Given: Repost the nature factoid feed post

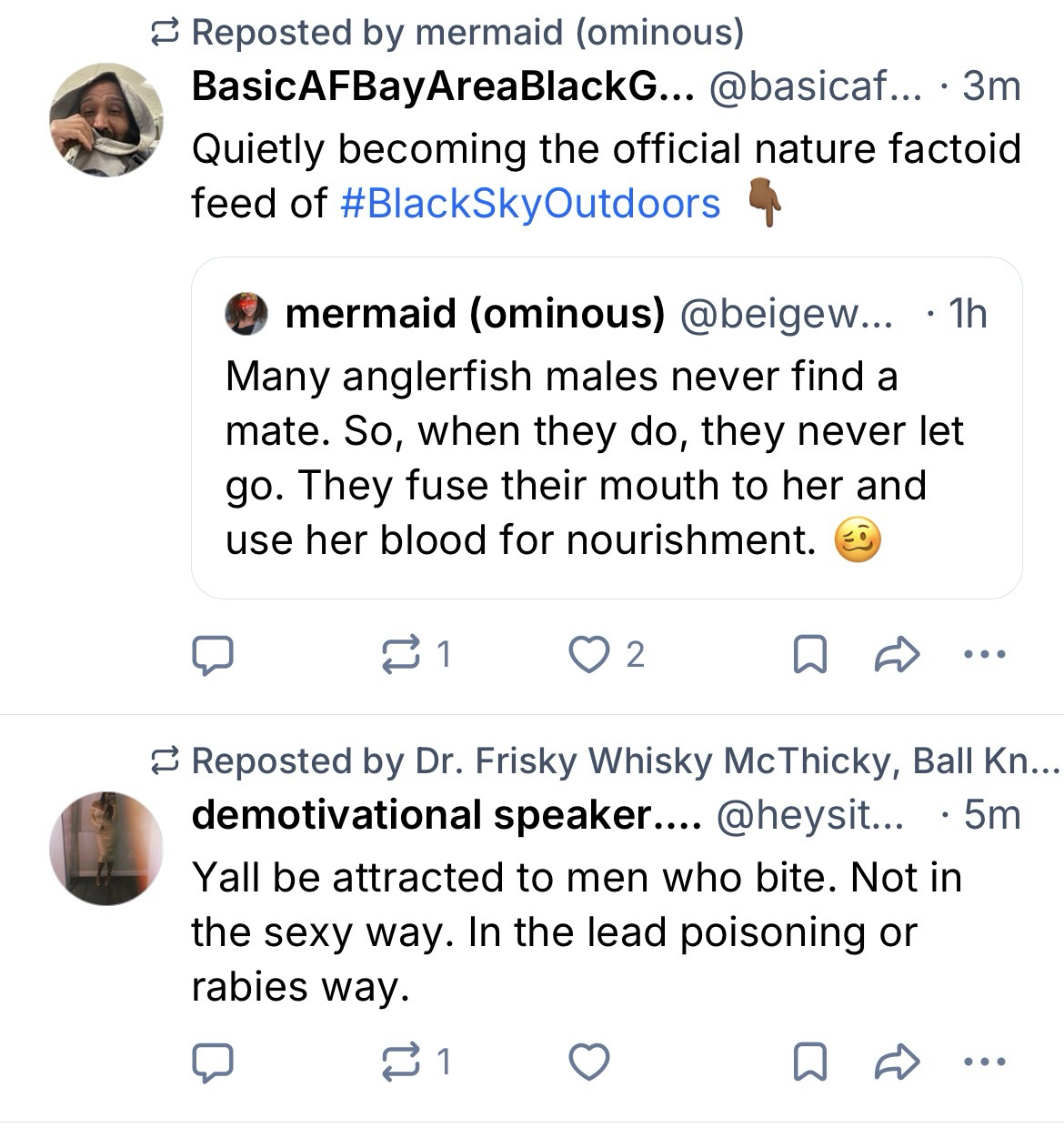Looking at the screenshot, I should (401, 654).
